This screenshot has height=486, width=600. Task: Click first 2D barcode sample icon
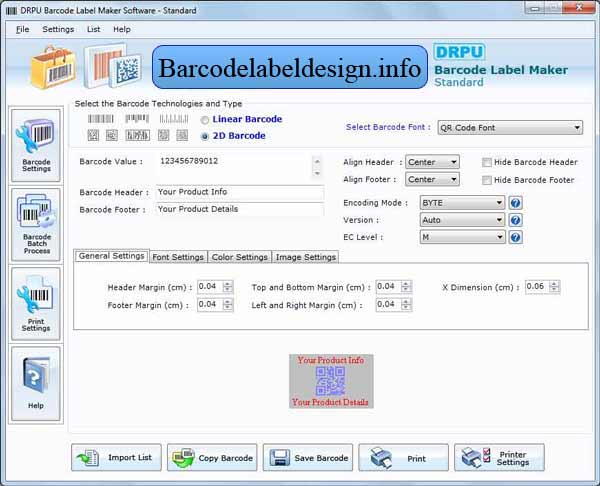coord(93,135)
